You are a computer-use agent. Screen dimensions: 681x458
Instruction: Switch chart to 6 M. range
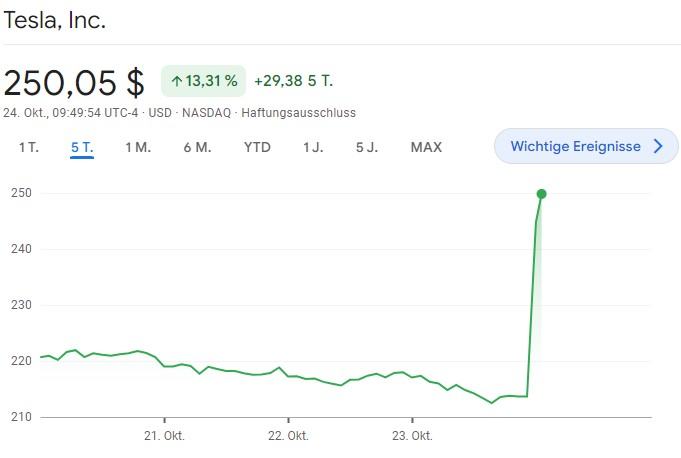(x=197, y=147)
